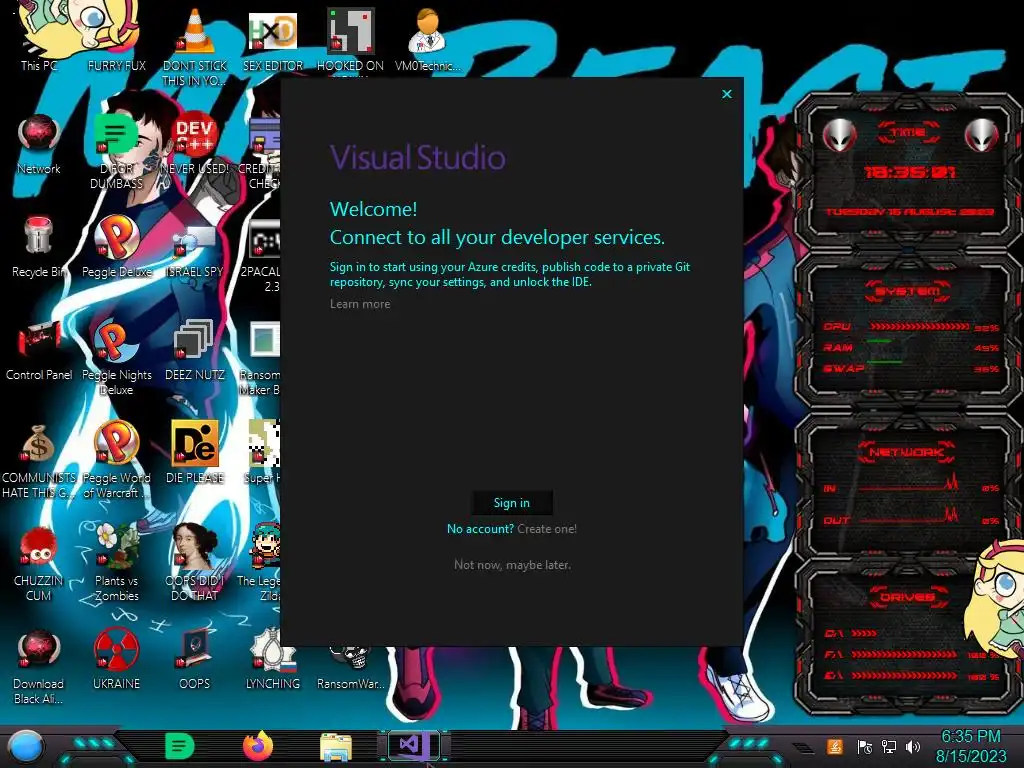Open the Action Center flag tray icon
Screen dimensions: 1024x768
coord(865,747)
